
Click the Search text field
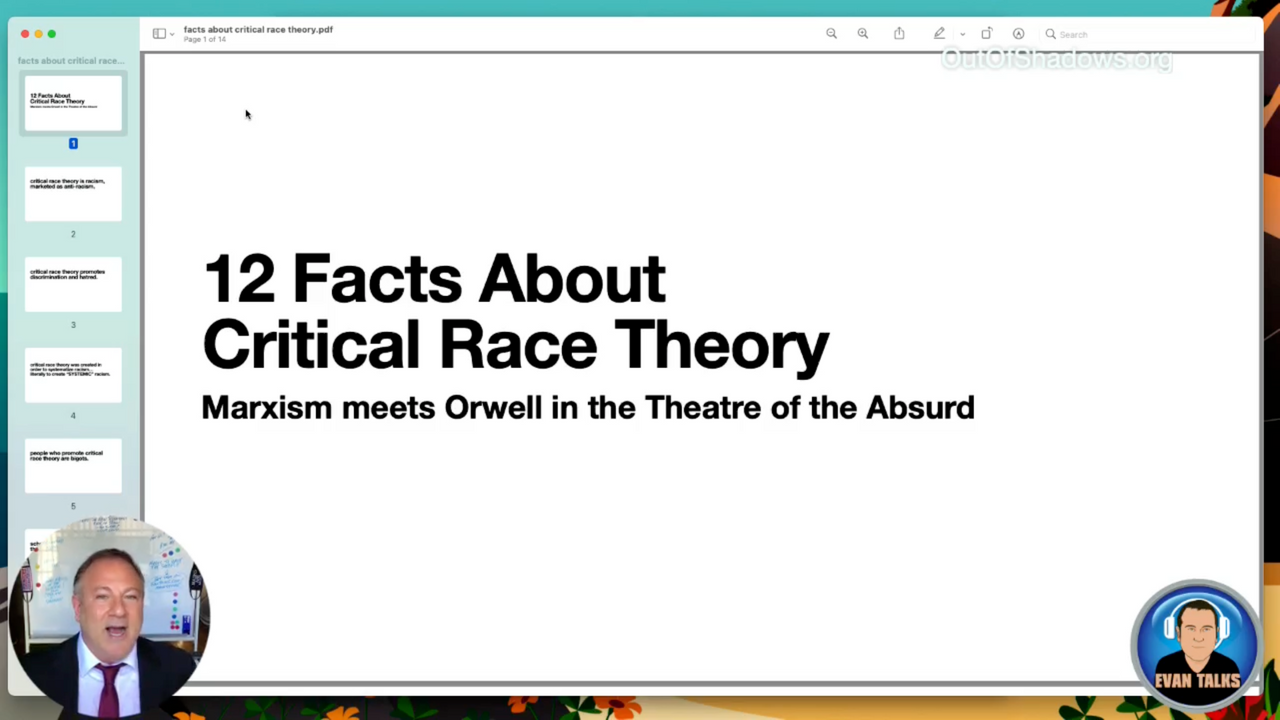pos(1100,35)
